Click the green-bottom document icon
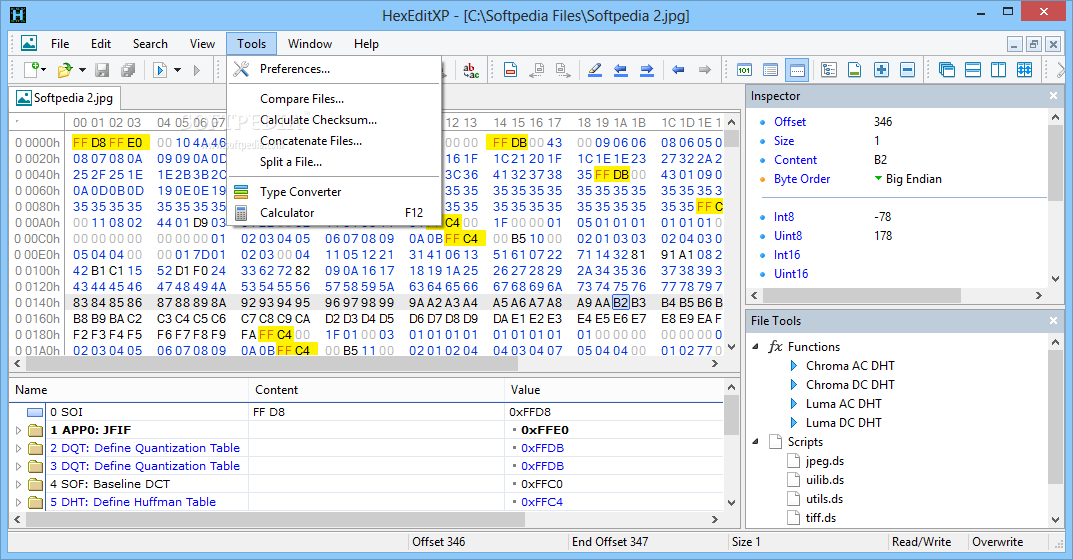The image size is (1073, 560). point(855,69)
